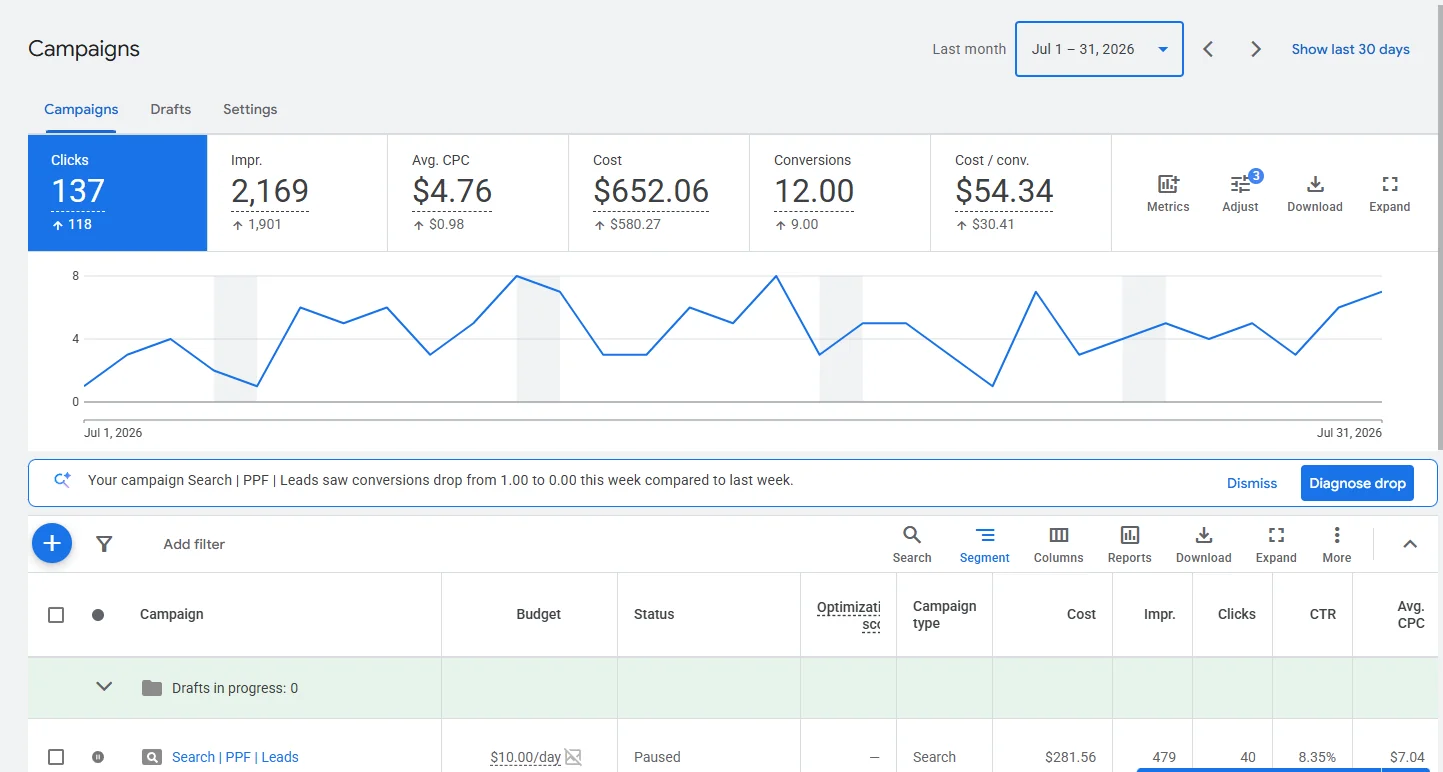Sort by the Campaign type column header
This screenshot has height=772, width=1443.
tap(944, 615)
